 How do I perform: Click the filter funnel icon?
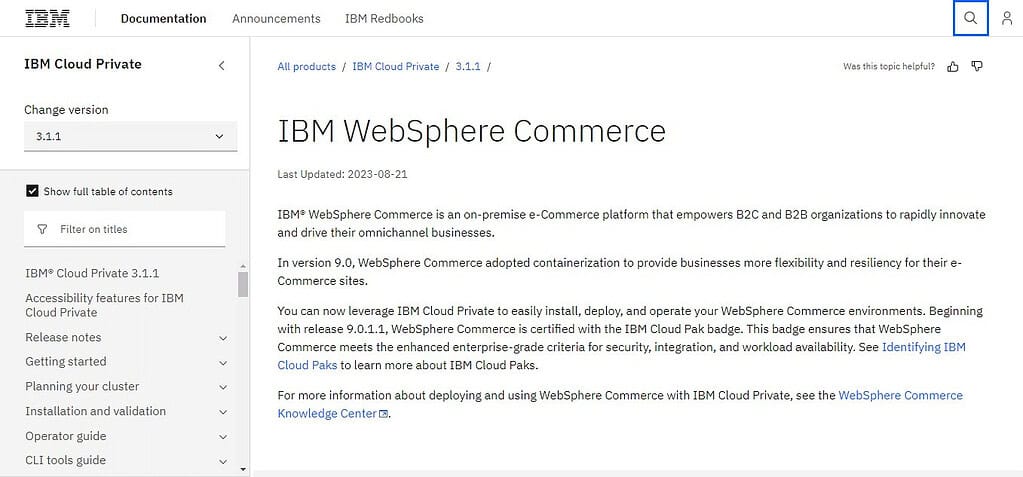point(42,230)
